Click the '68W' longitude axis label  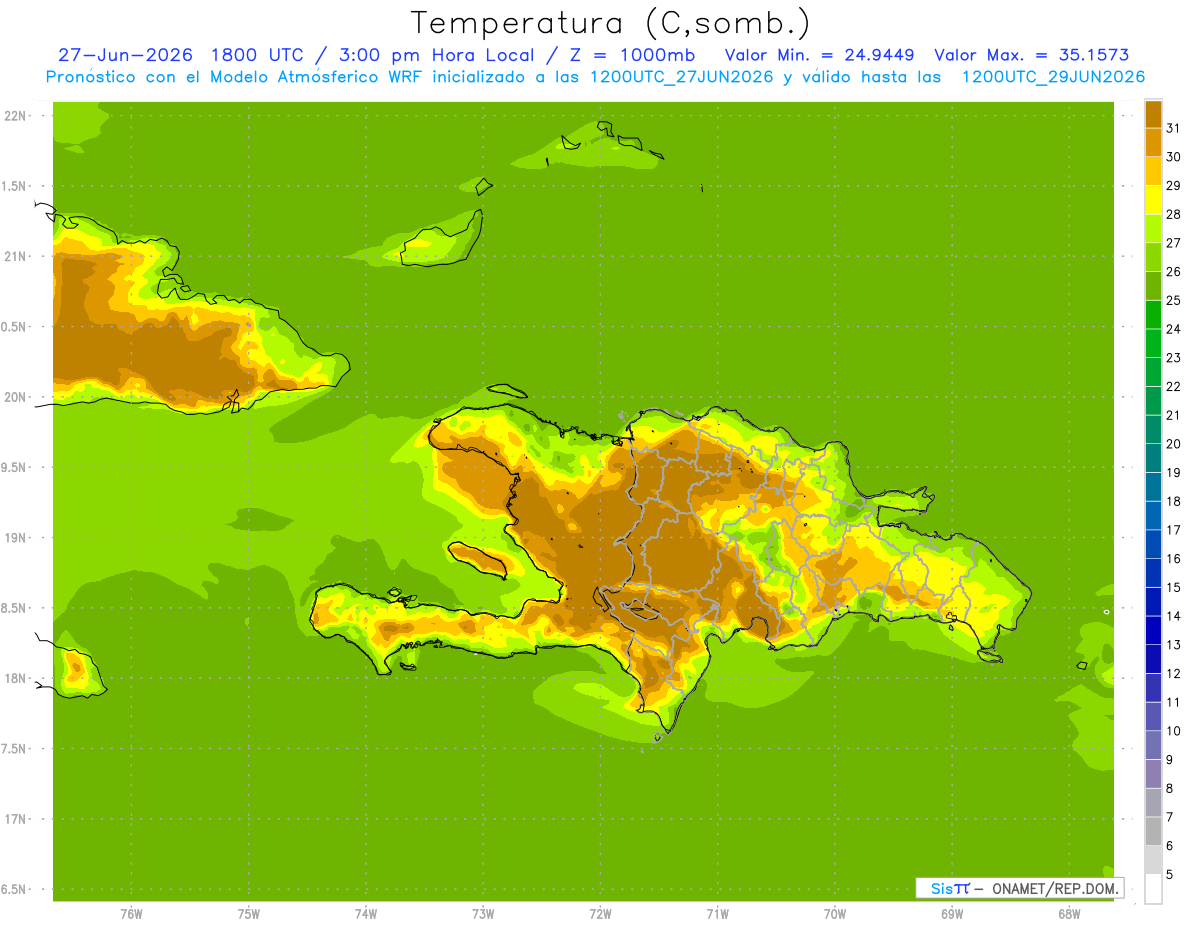click(1069, 914)
